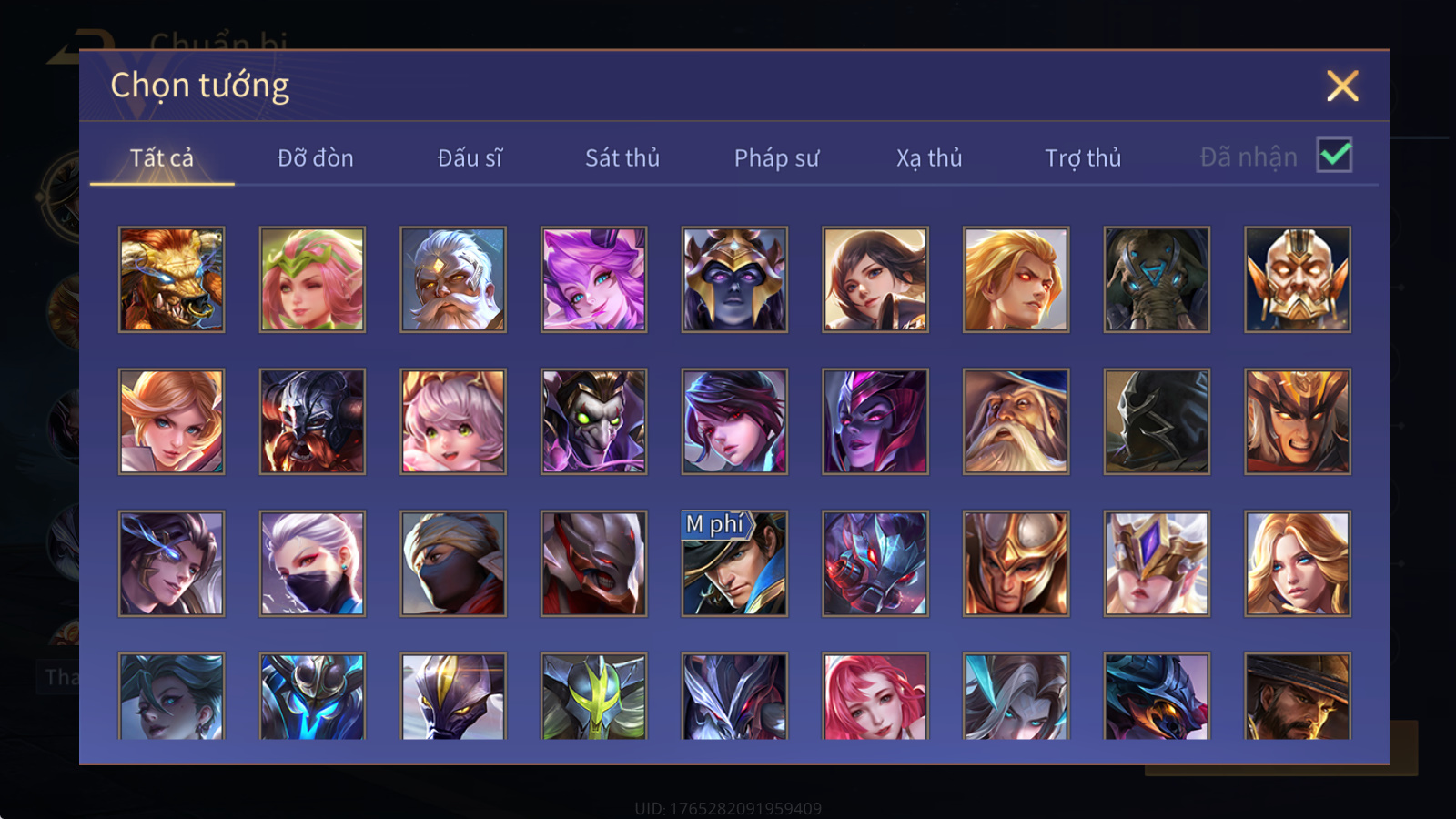Choose the green-eyed joker hero portrait
The width and height of the screenshot is (1456, 819).
(593, 421)
